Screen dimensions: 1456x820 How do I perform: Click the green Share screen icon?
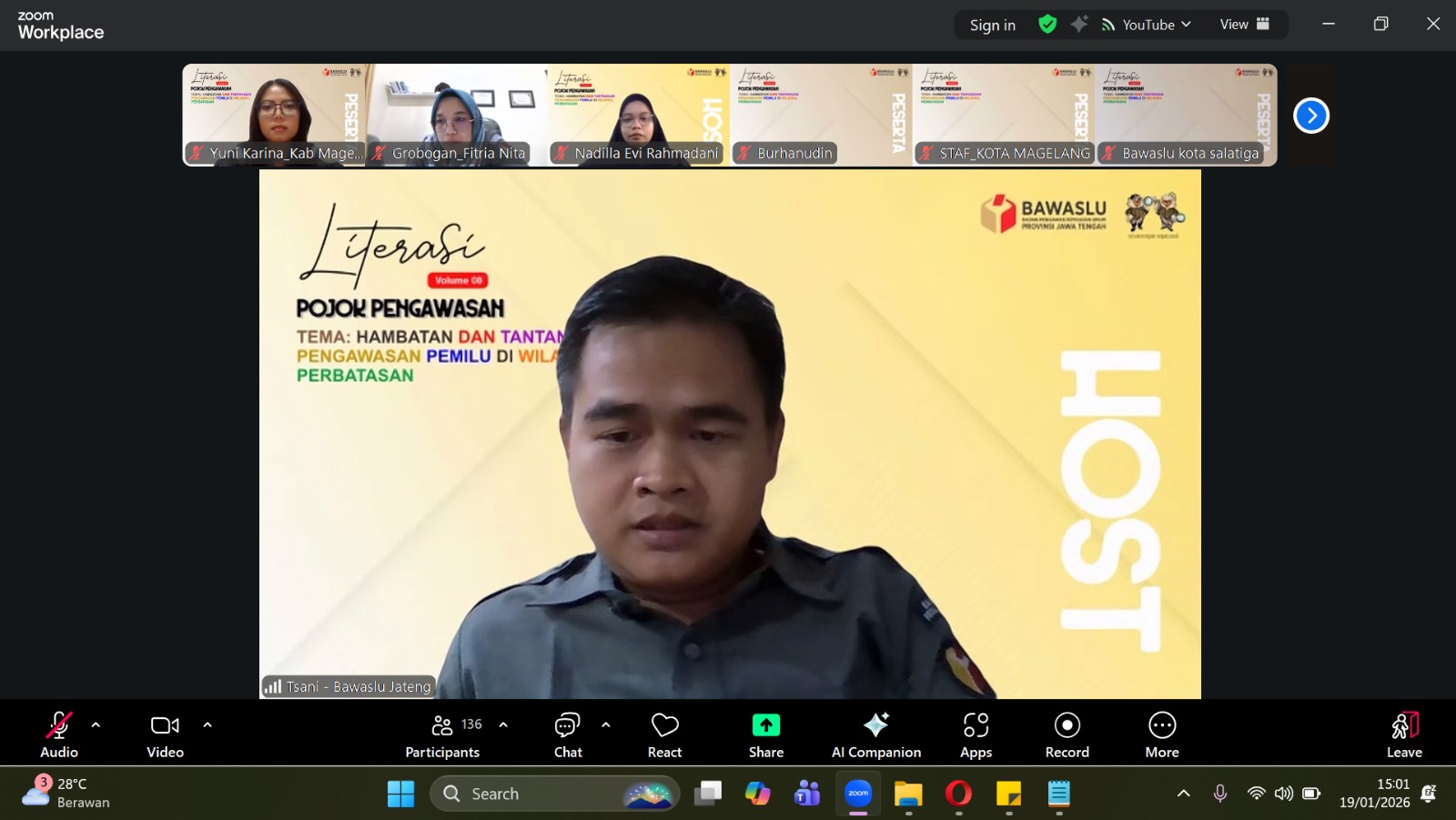coord(765,725)
